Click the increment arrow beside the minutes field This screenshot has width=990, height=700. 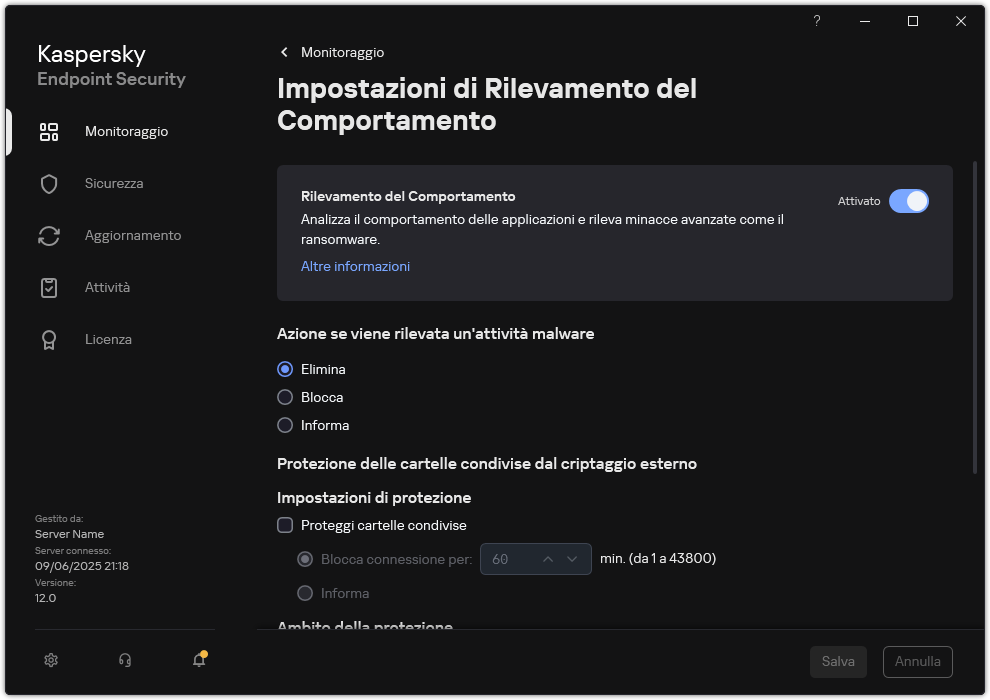click(x=549, y=559)
